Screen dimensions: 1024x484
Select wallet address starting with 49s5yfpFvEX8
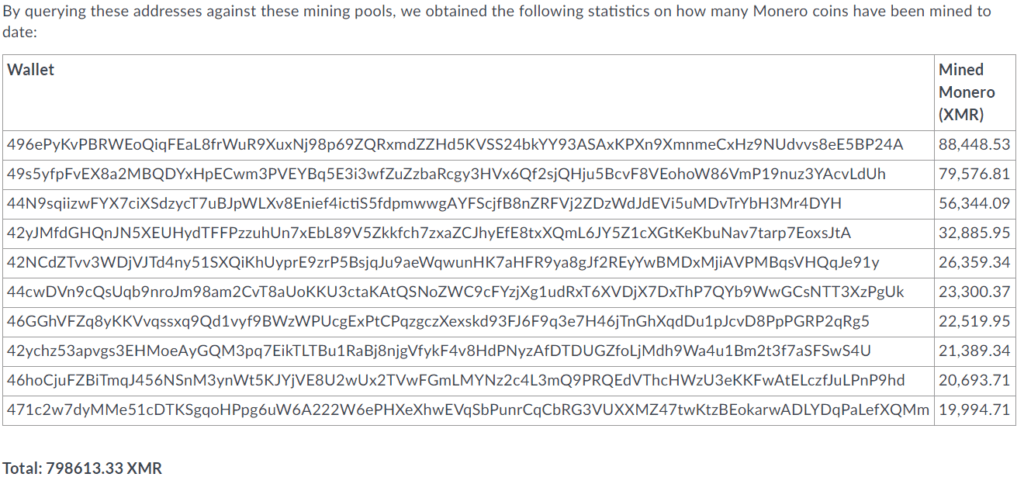coord(446,174)
